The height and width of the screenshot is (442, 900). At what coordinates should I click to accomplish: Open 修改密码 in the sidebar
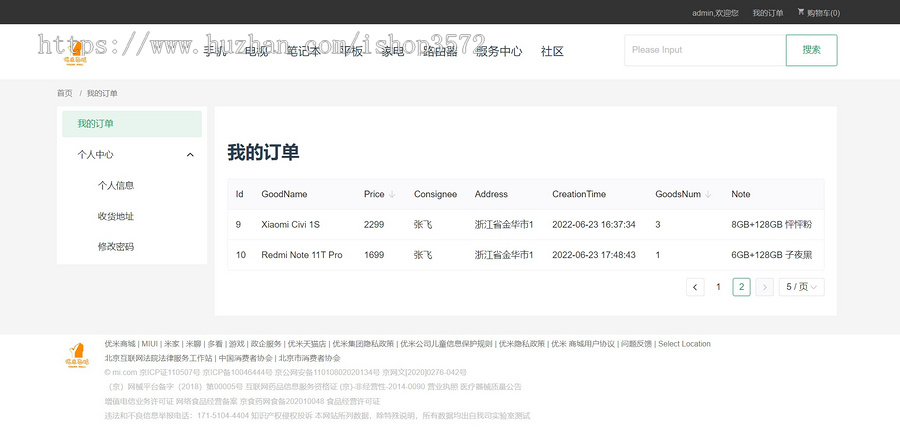click(116, 247)
